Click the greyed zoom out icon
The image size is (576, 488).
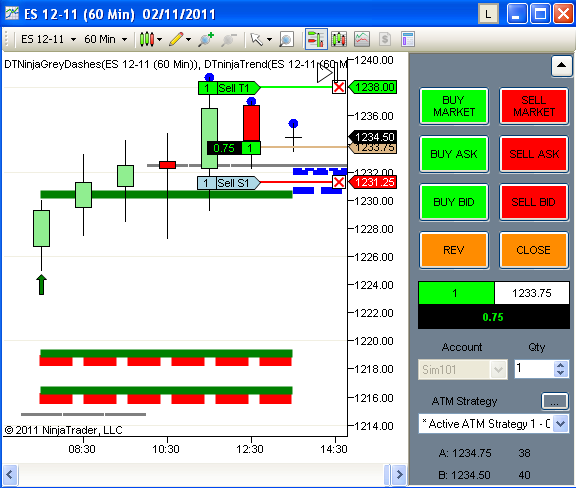point(228,39)
